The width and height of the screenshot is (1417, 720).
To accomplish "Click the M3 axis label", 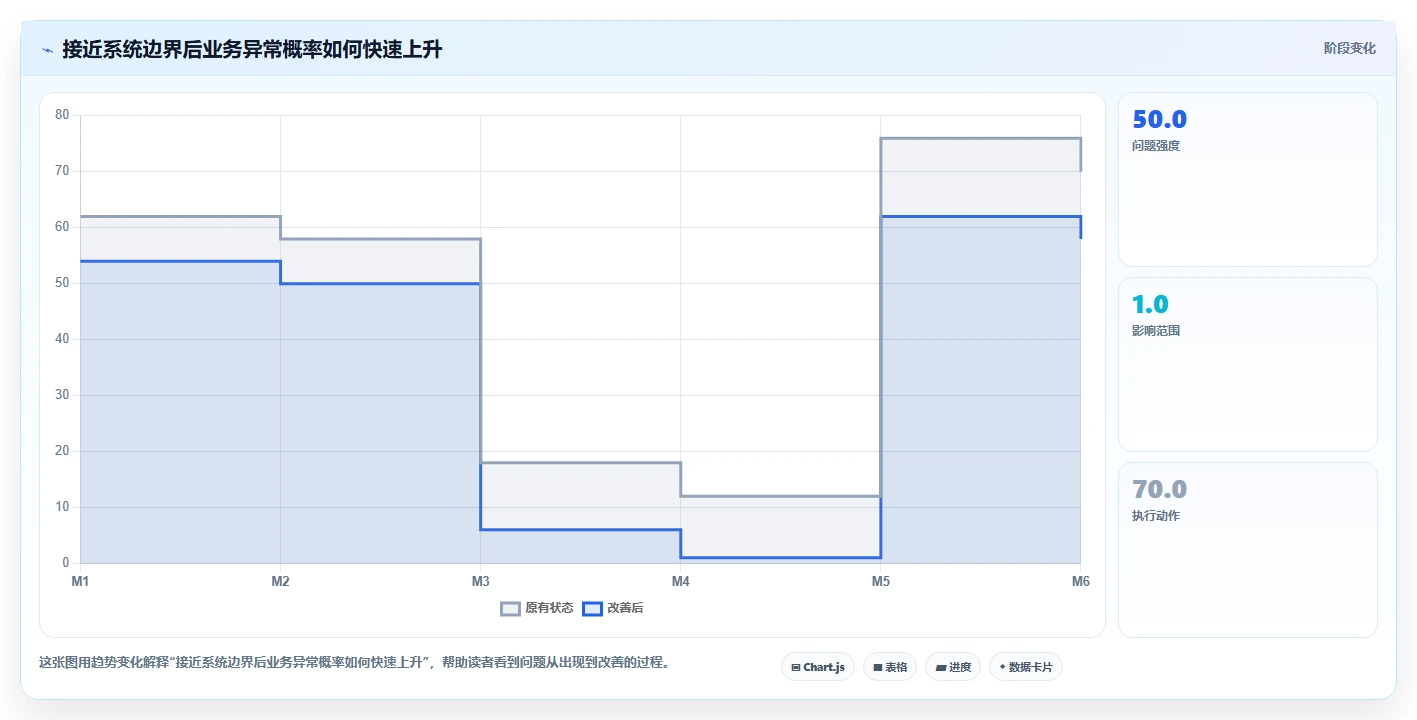I will pos(480,581).
